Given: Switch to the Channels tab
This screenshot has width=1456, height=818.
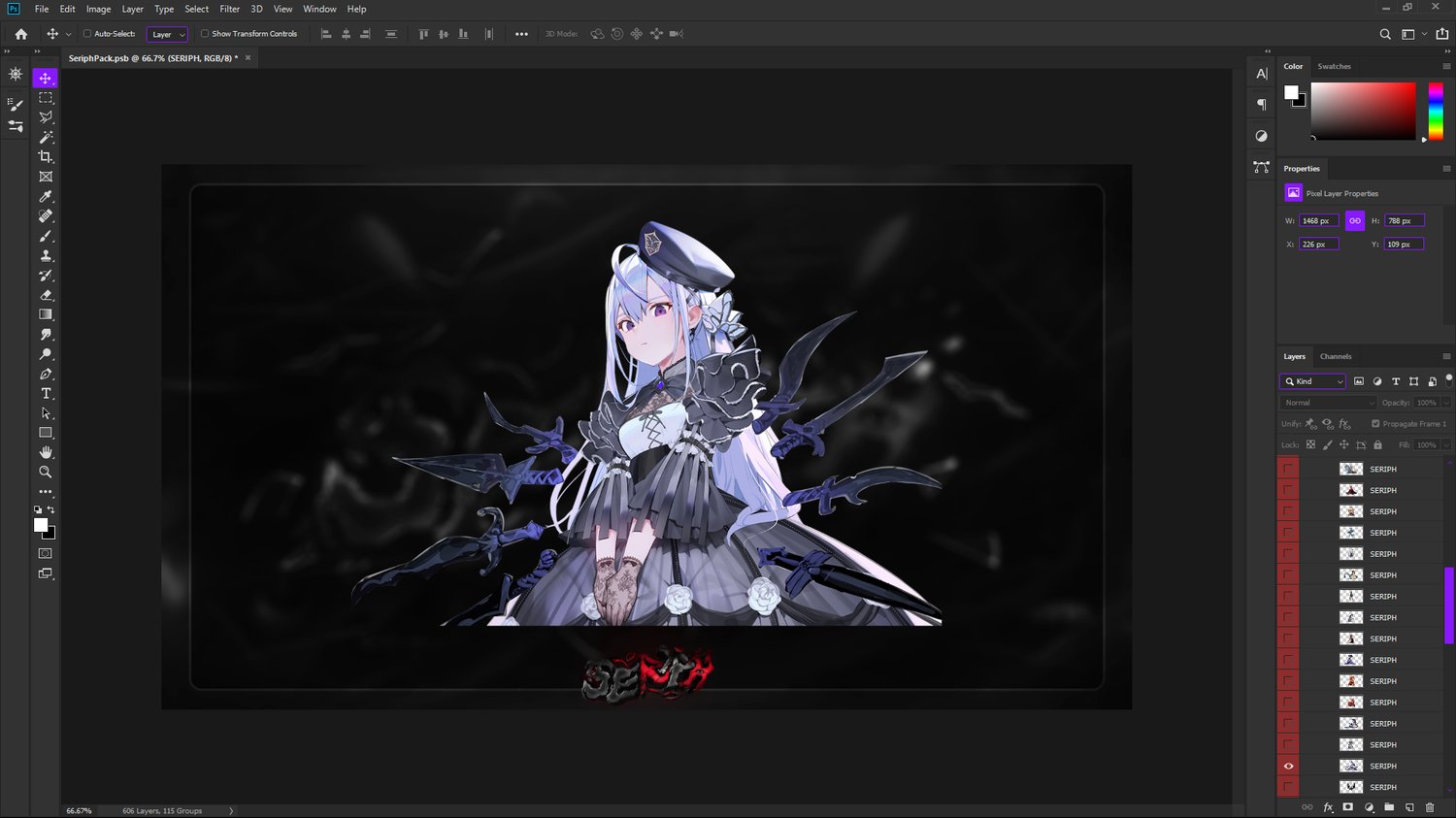Looking at the screenshot, I should (1336, 356).
